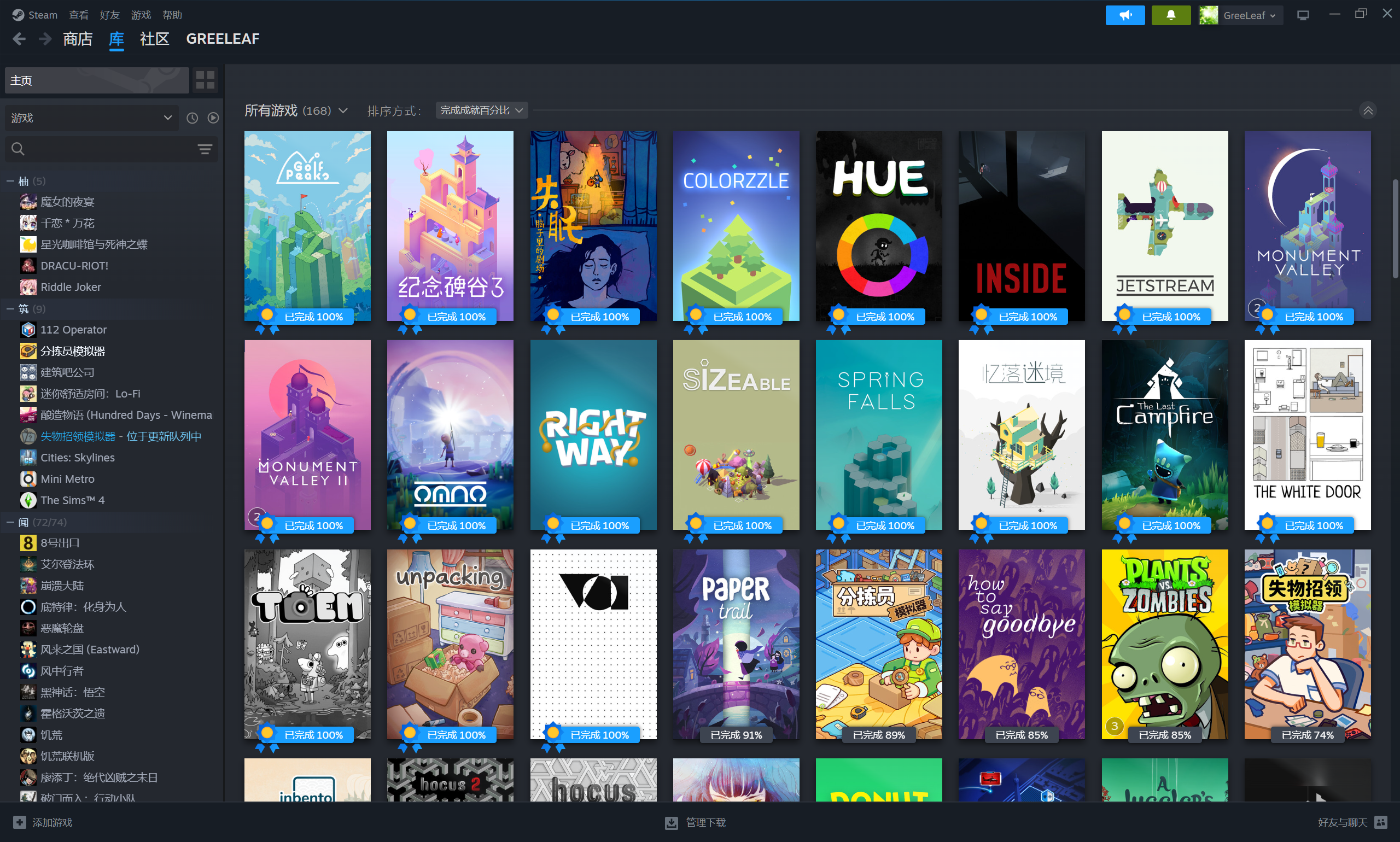The width and height of the screenshot is (1400, 842).
Task: Click the Big Picture mode monitor icon
Action: click(1303, 15)
